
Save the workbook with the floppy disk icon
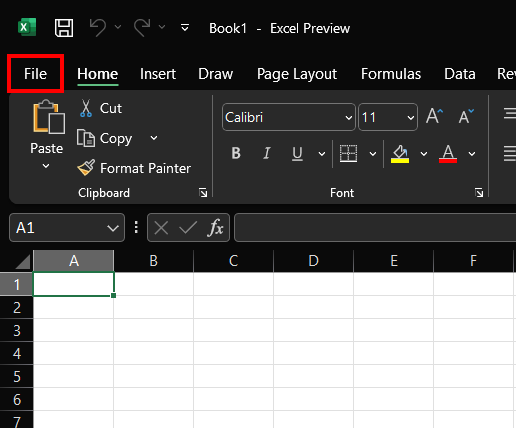(x=64, y=28)
